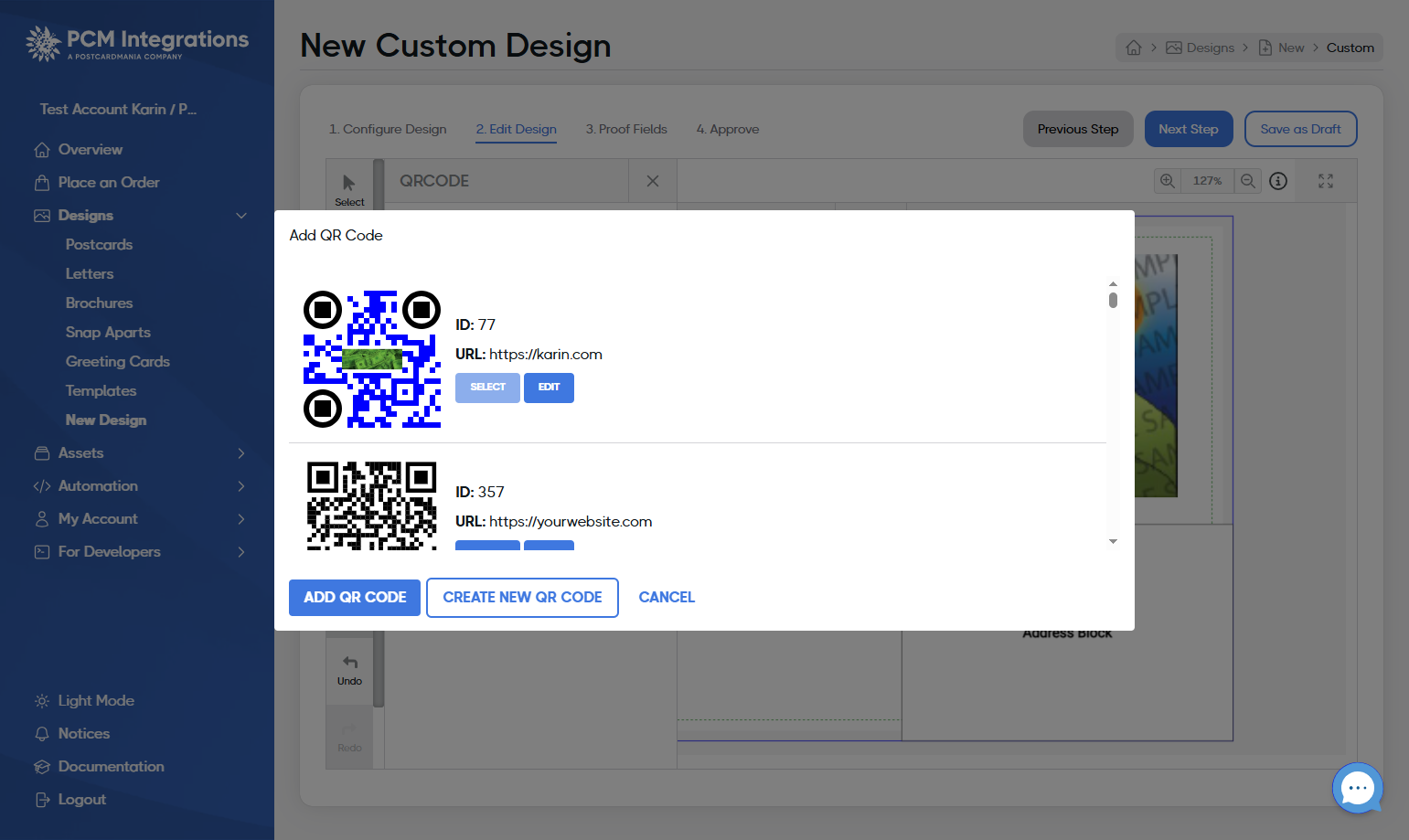1409x840 pixels.
Task: Save the design as draft
Action: [x=1301, y=129]
